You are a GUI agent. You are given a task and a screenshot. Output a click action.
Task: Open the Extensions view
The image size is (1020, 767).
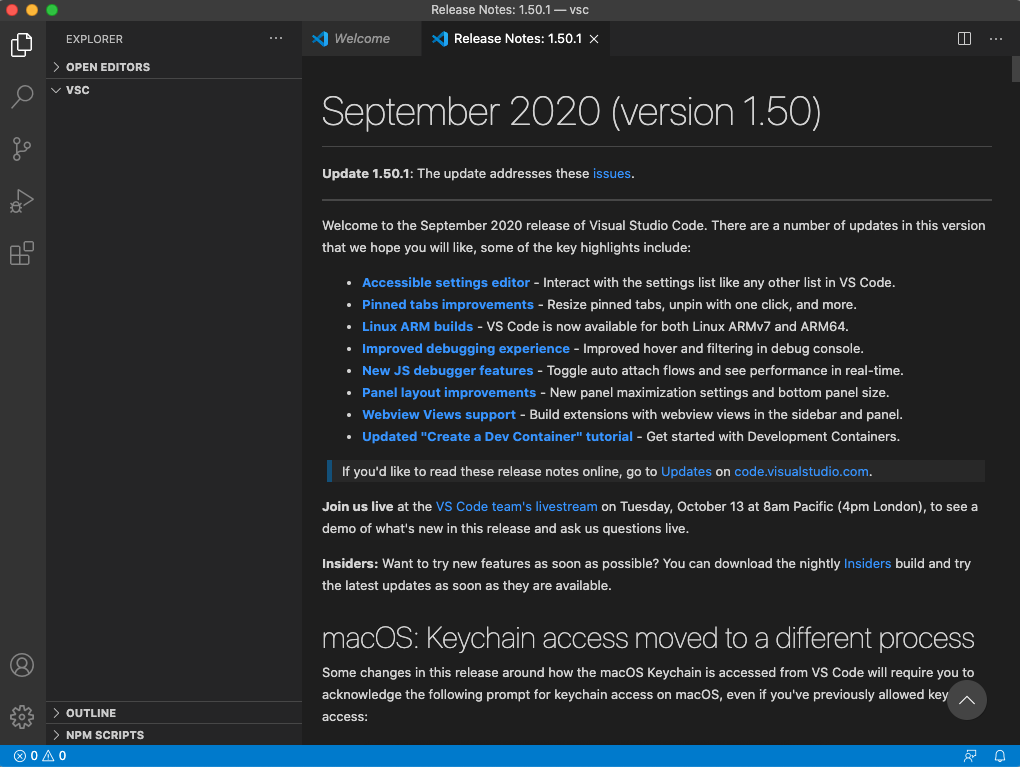(x=21, y=253)
